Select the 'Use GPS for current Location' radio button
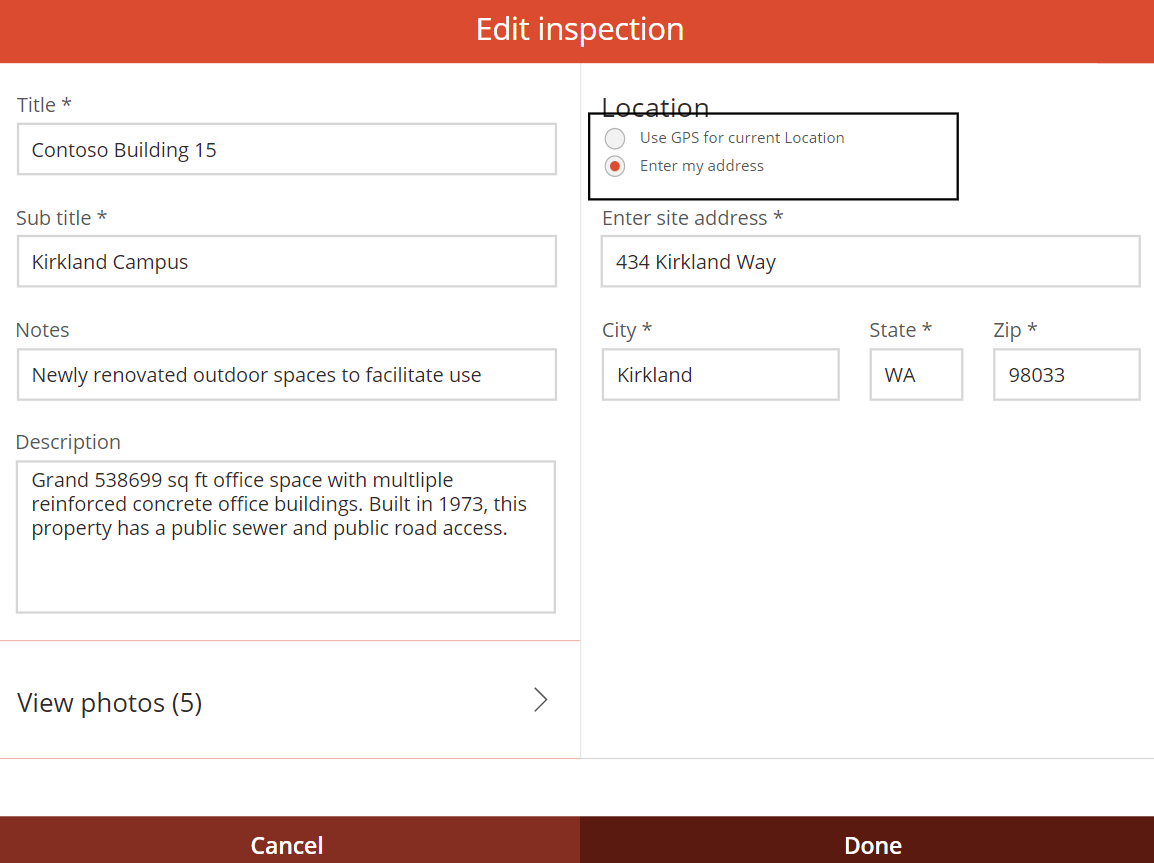The image size is (1154, 863). [614, 138]
